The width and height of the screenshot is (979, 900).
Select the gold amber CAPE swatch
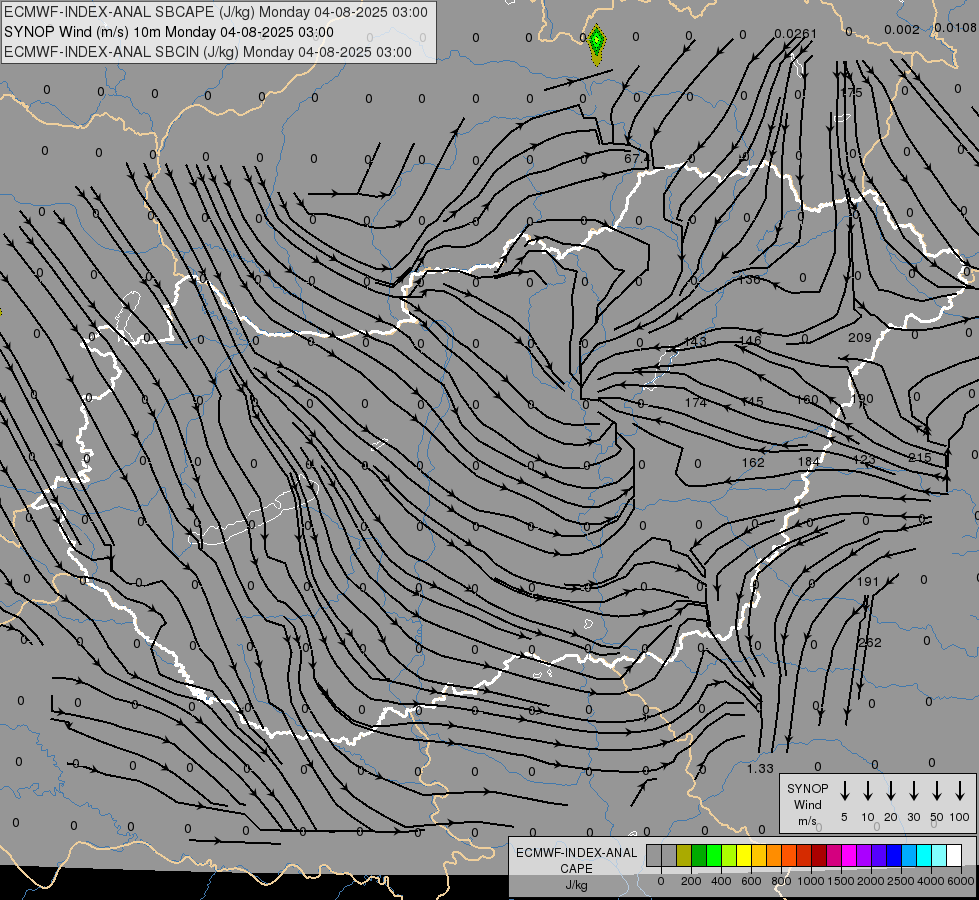coord(759,855)
